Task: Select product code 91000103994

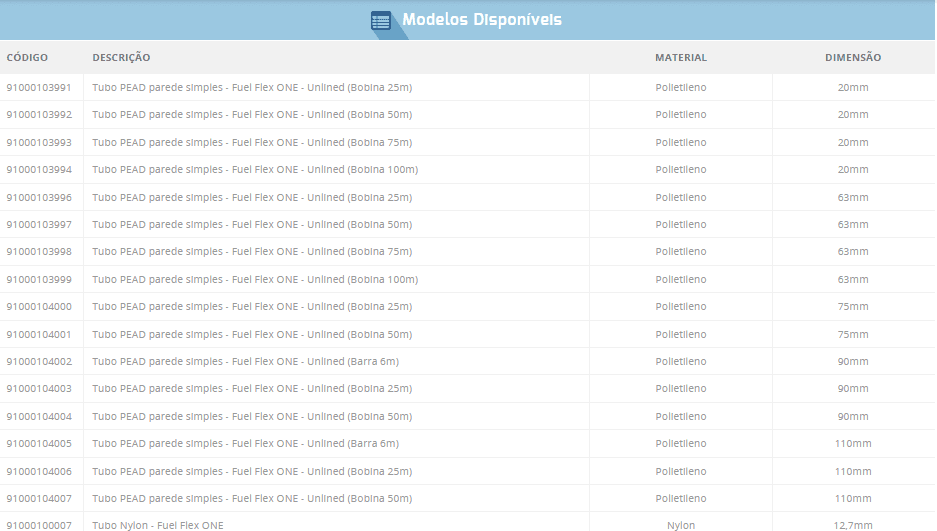Action: (x=39, y=170)
